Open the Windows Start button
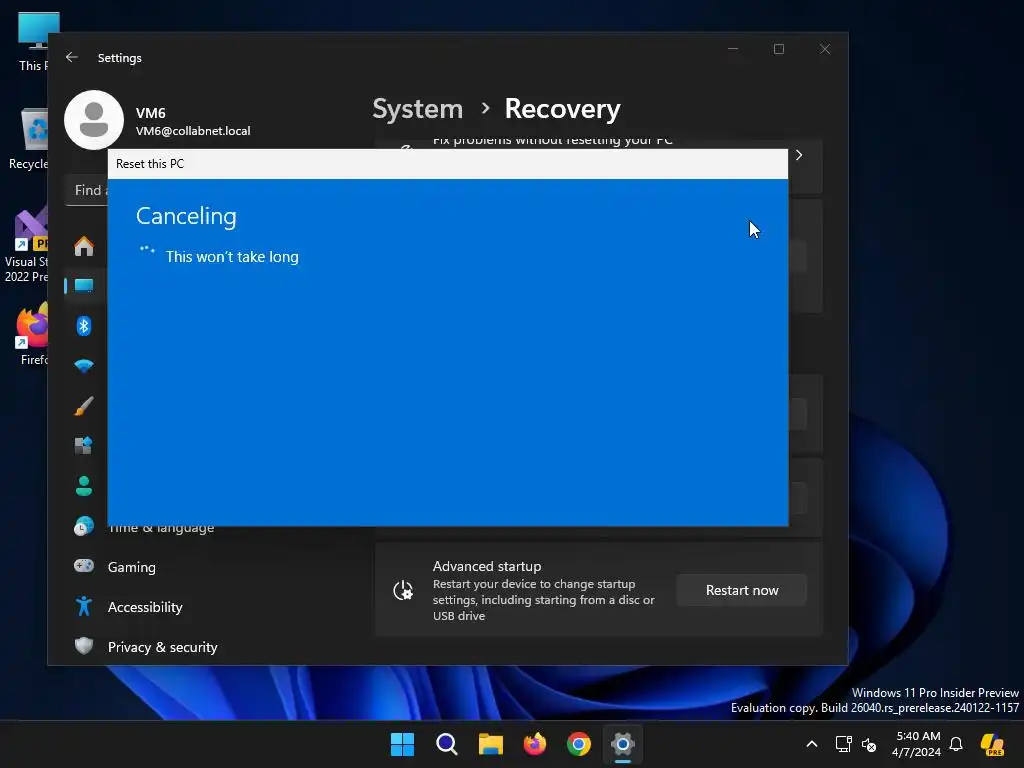 coord(402,744)
